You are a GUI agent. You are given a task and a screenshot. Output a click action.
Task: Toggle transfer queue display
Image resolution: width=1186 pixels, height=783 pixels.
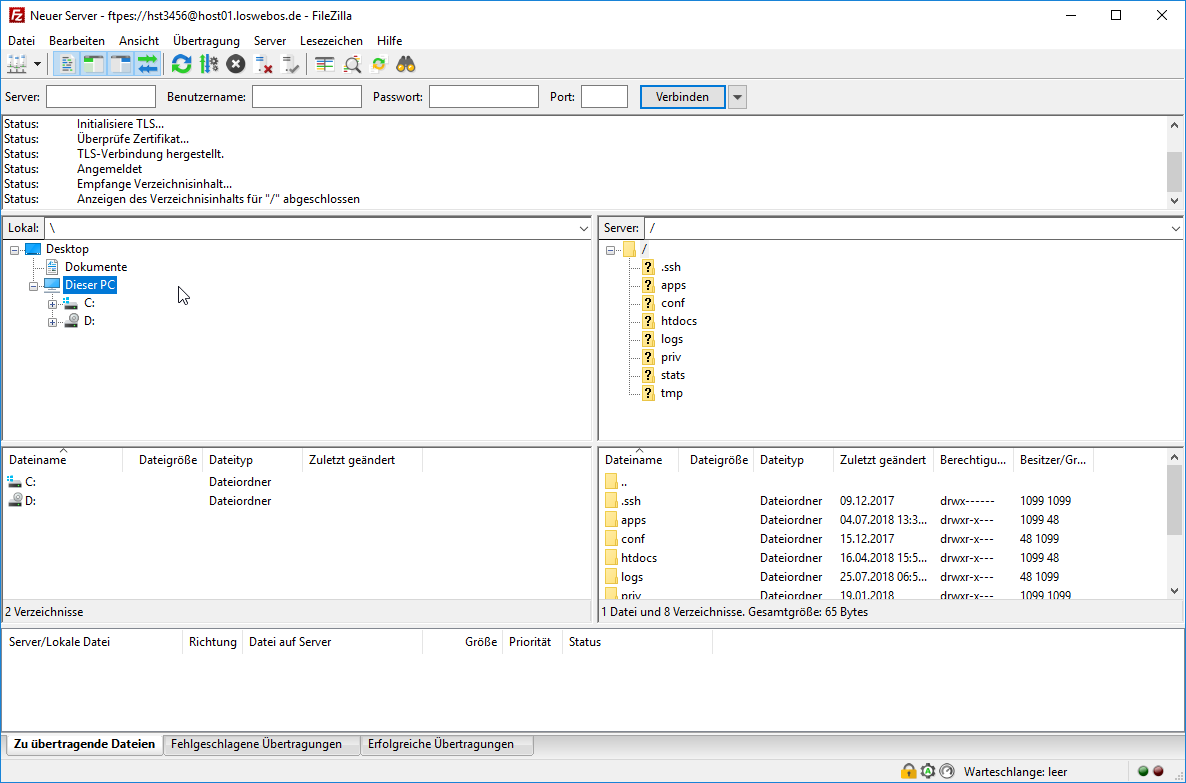[148, 64]
